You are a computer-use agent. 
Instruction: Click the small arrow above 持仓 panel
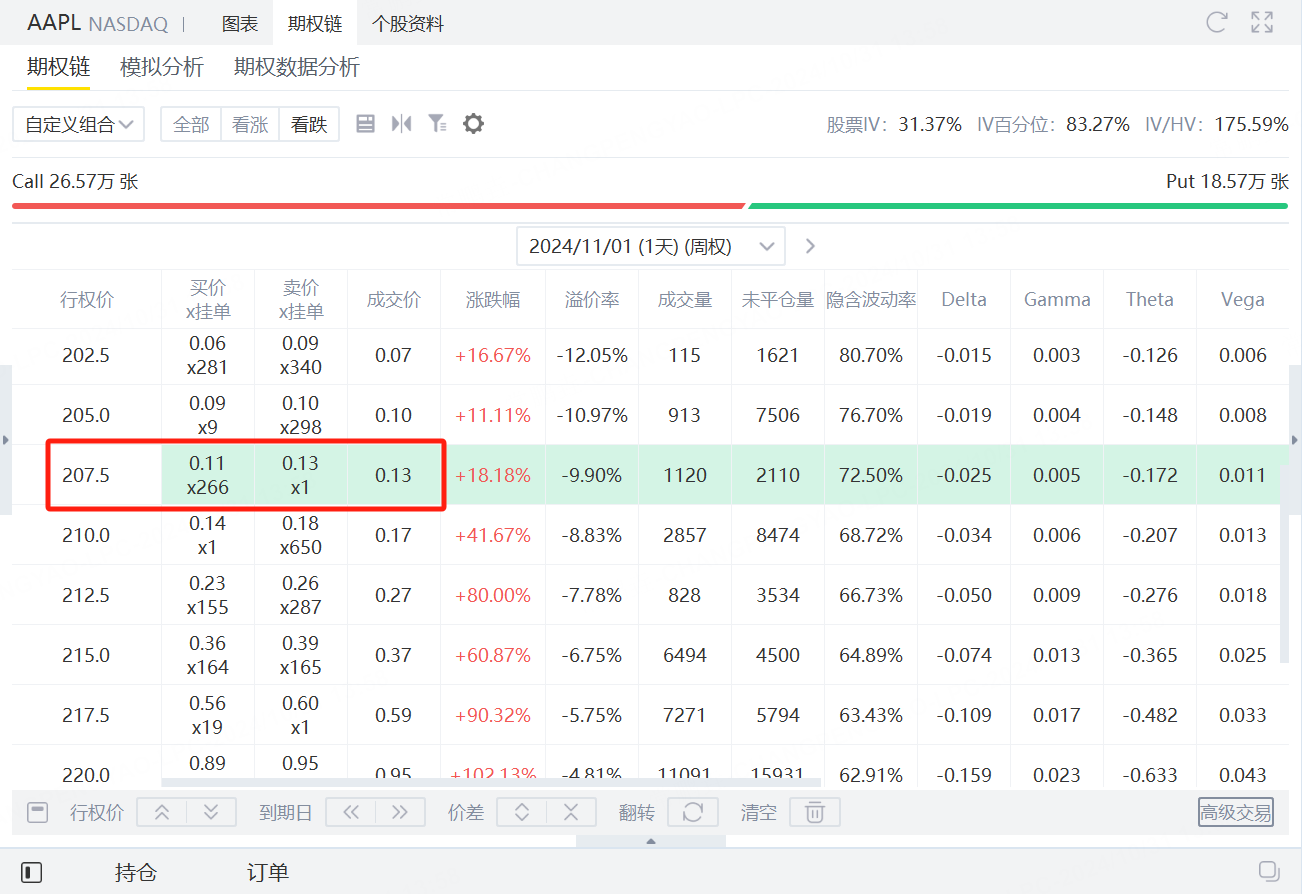651,841
